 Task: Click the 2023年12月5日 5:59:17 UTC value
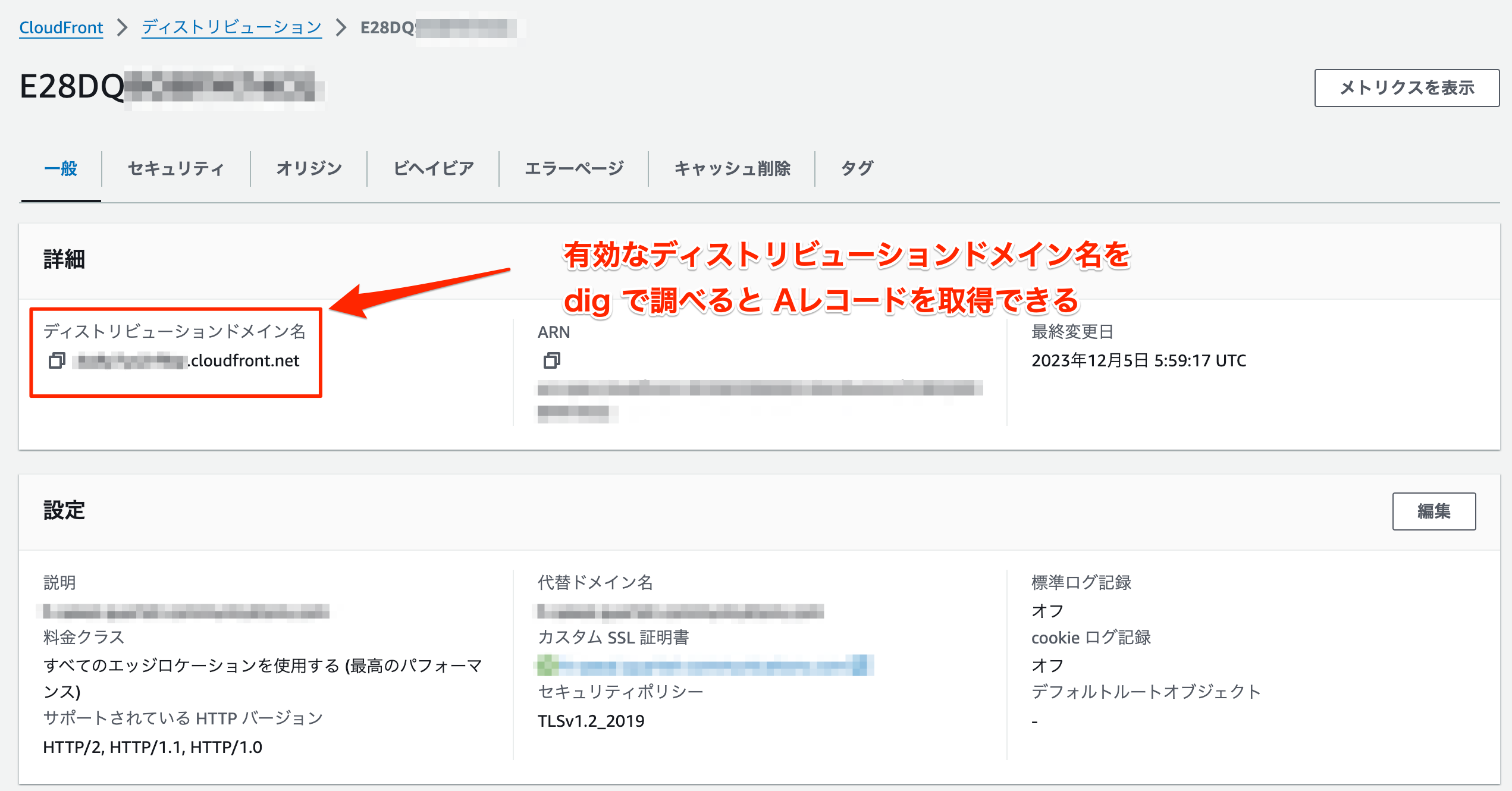click(1138, 360)
